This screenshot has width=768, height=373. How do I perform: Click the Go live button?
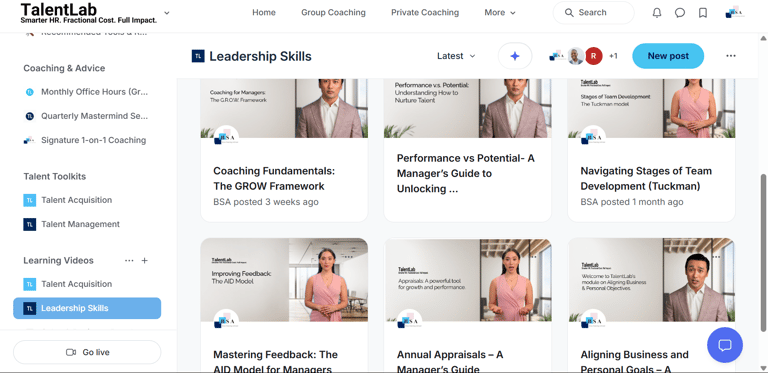coord(87,352)
